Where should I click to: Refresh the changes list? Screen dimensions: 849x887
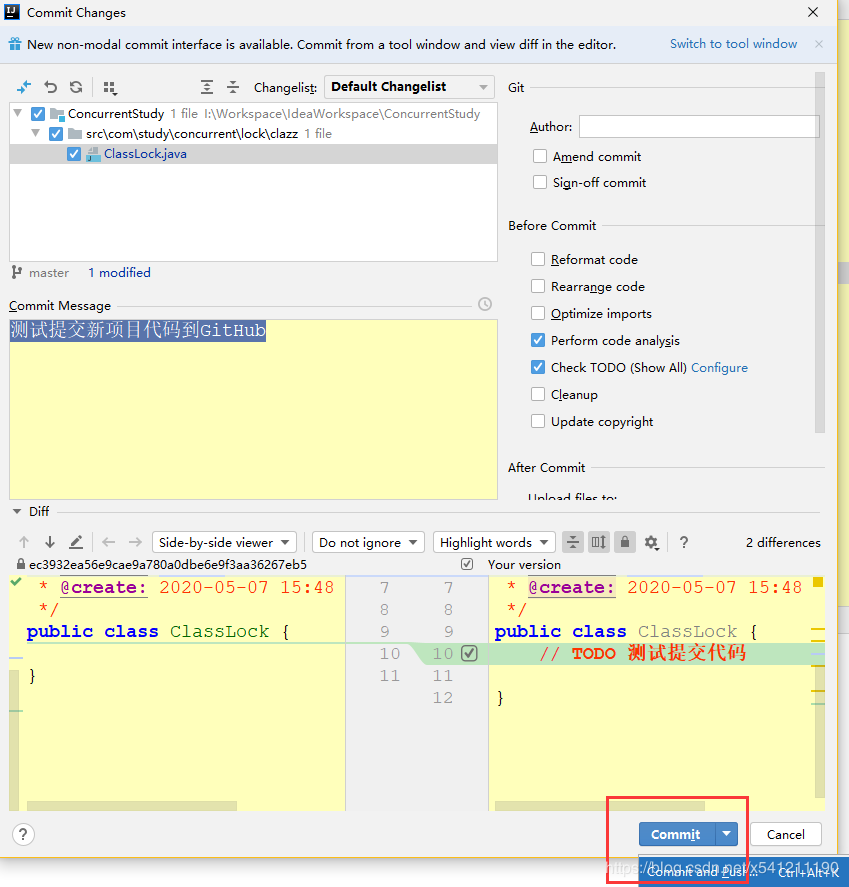pyautogui.click(x=76, y=88)
